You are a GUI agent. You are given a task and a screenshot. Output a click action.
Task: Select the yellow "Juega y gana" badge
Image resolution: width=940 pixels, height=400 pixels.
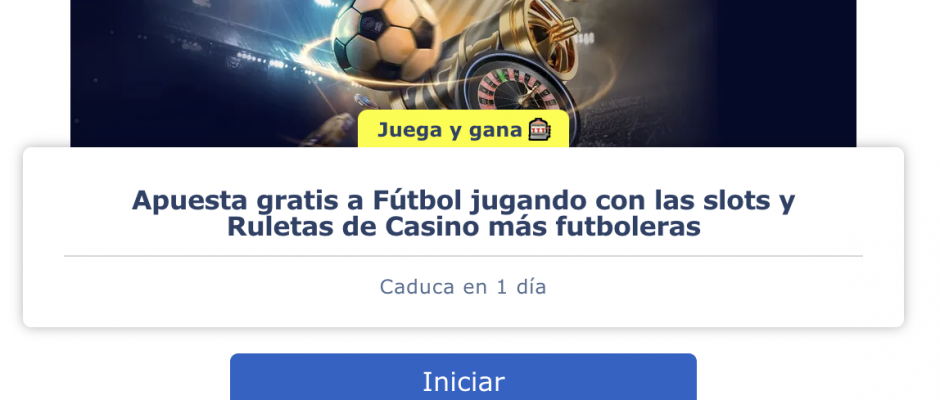point(463,129)
